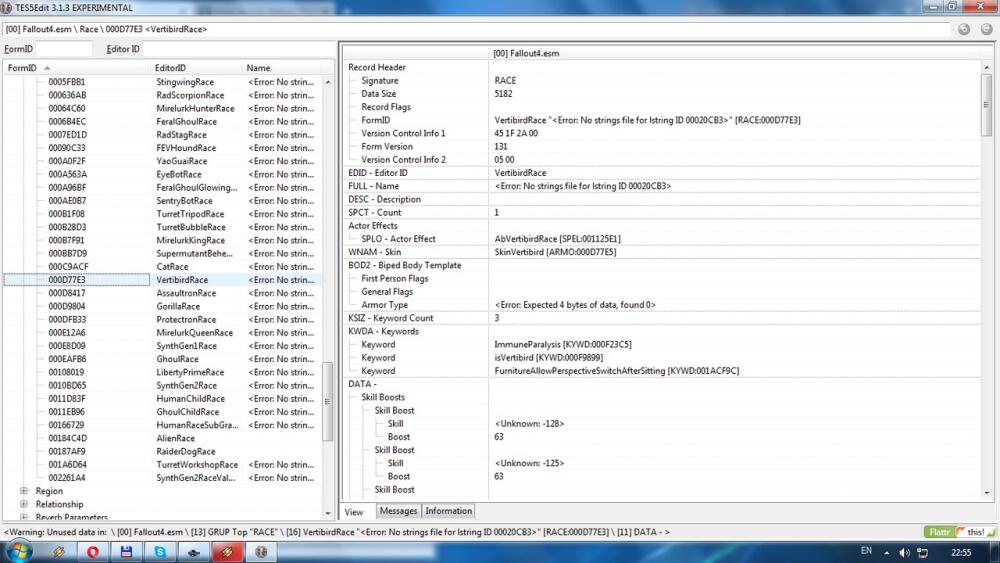Click right panel scrollbar up arrow
Image resolution: width=1000 pixels, height=563 pixels.
987,67
